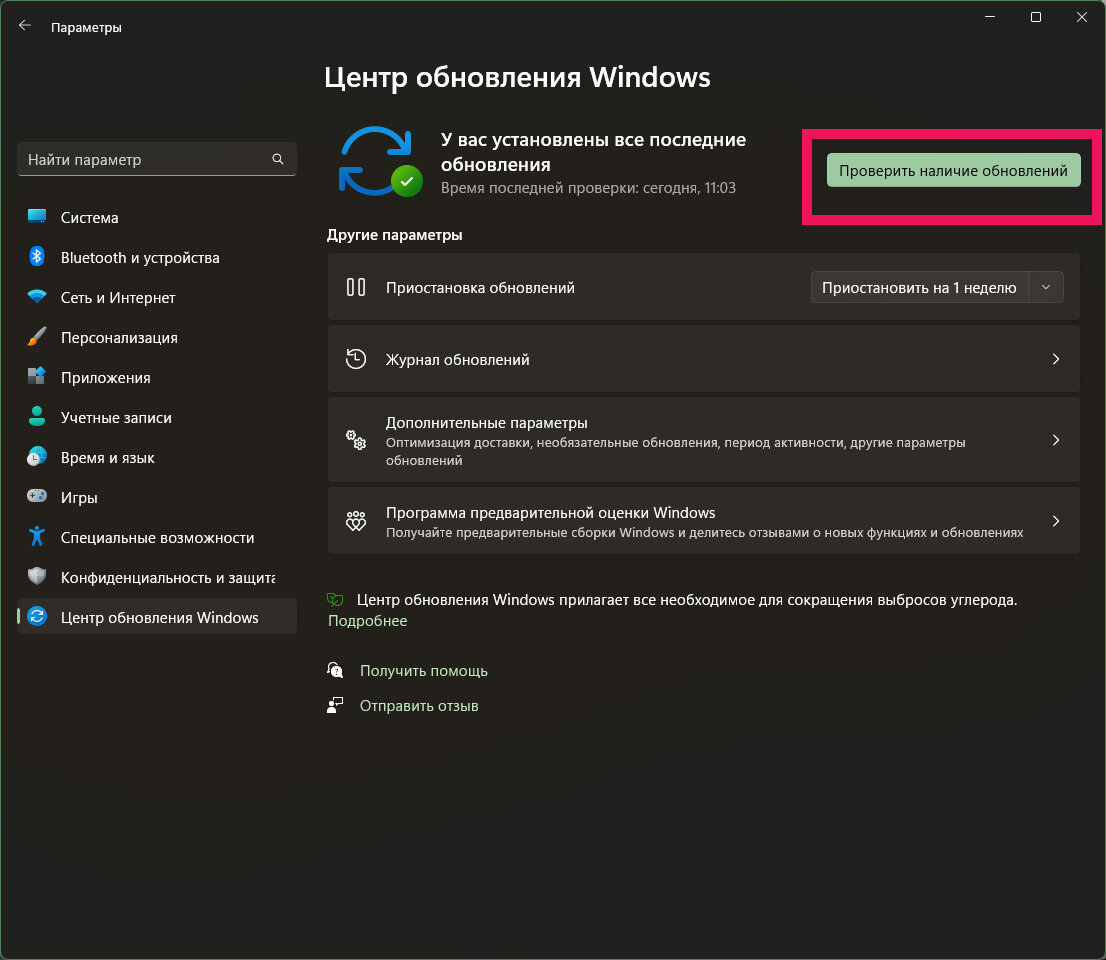Open Приложения settings section

pyautogui.click(x=157, y=377)
